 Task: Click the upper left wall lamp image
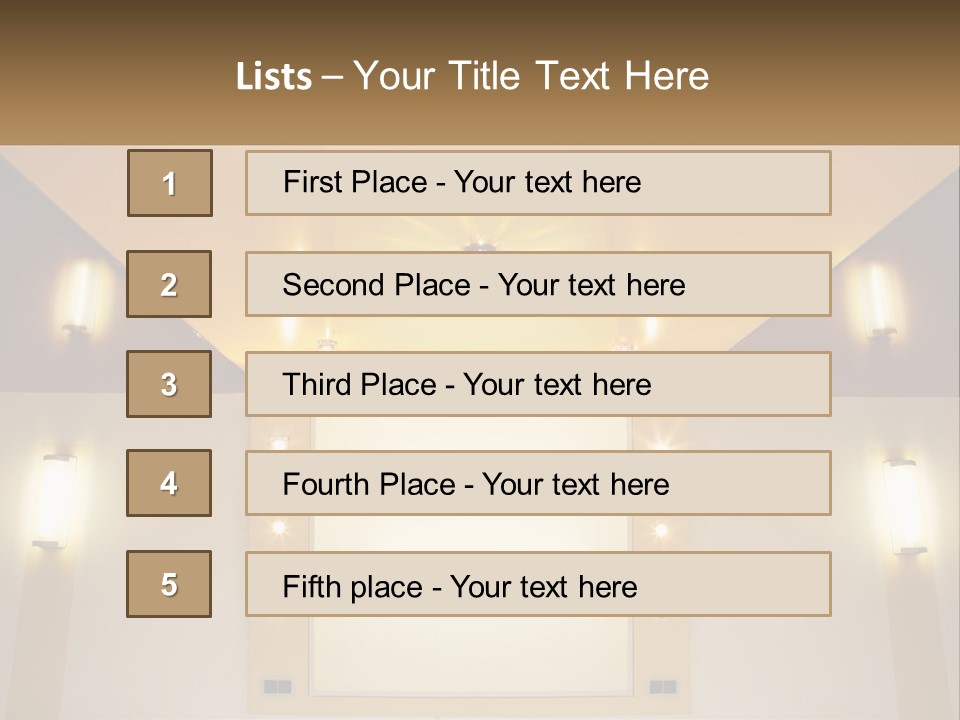click(80, 298)
